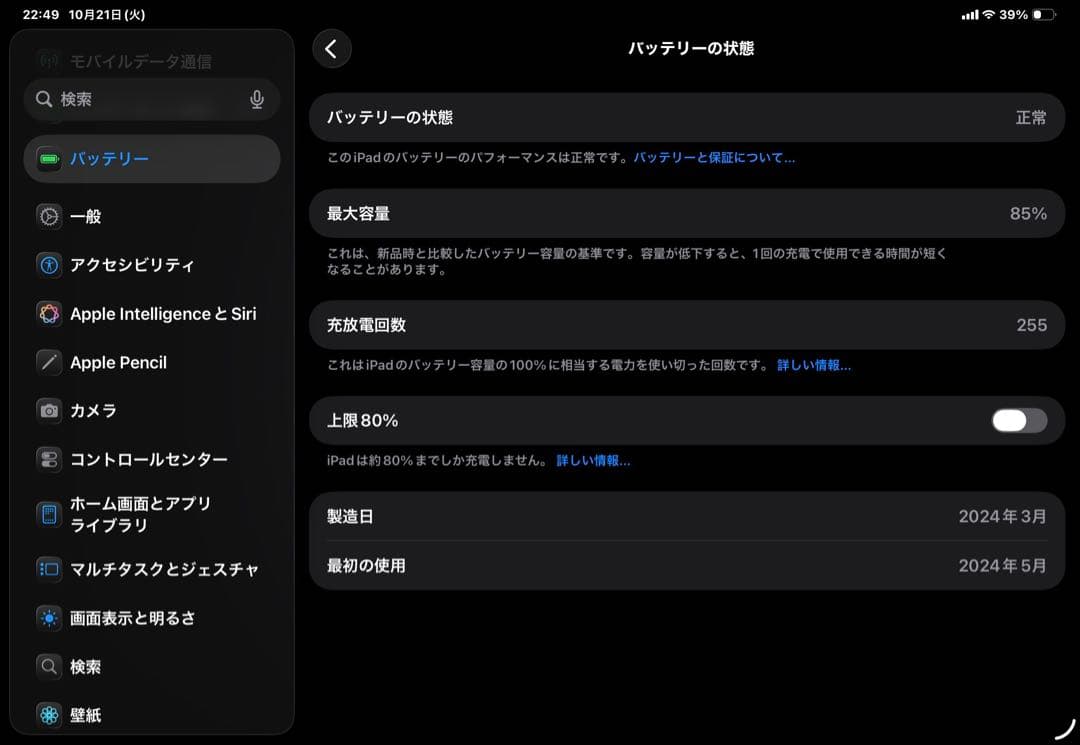Tap the Apple Intelligence と Siri icon
Viewport: 1080px width, 745px height.
pyautogui.click(x=48, y=313)
